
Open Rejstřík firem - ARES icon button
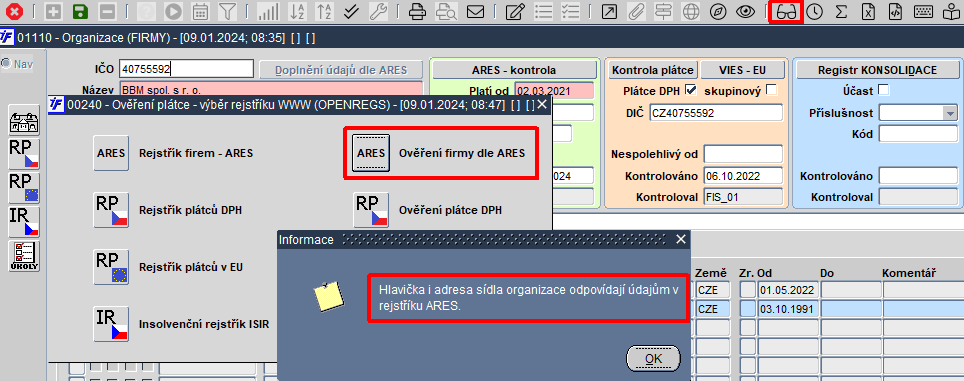coord(111,153)
